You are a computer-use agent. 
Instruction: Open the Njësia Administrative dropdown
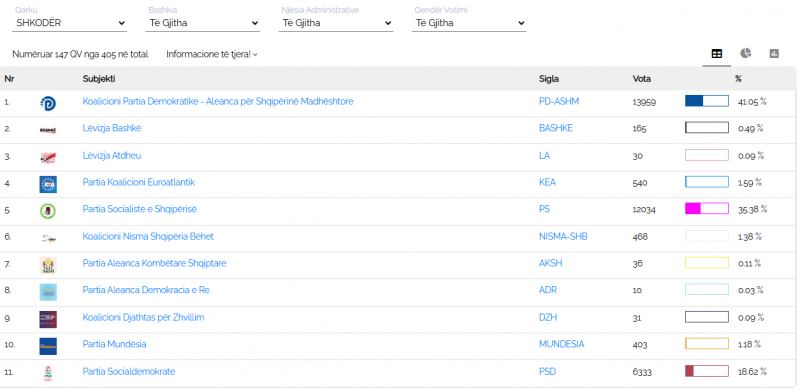336,23
